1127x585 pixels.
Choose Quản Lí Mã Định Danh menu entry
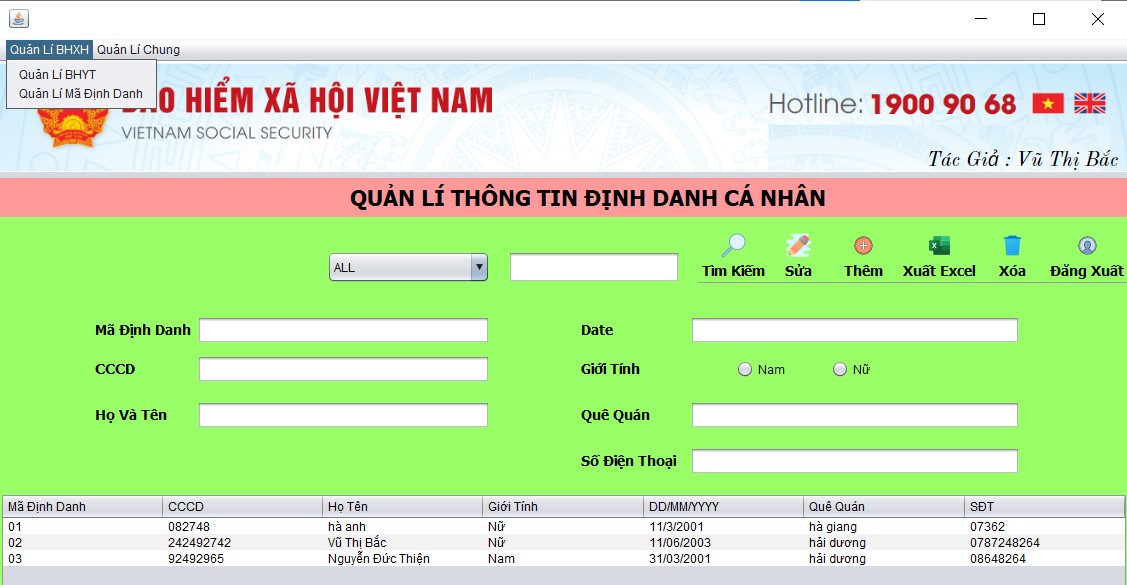[80, 93]
